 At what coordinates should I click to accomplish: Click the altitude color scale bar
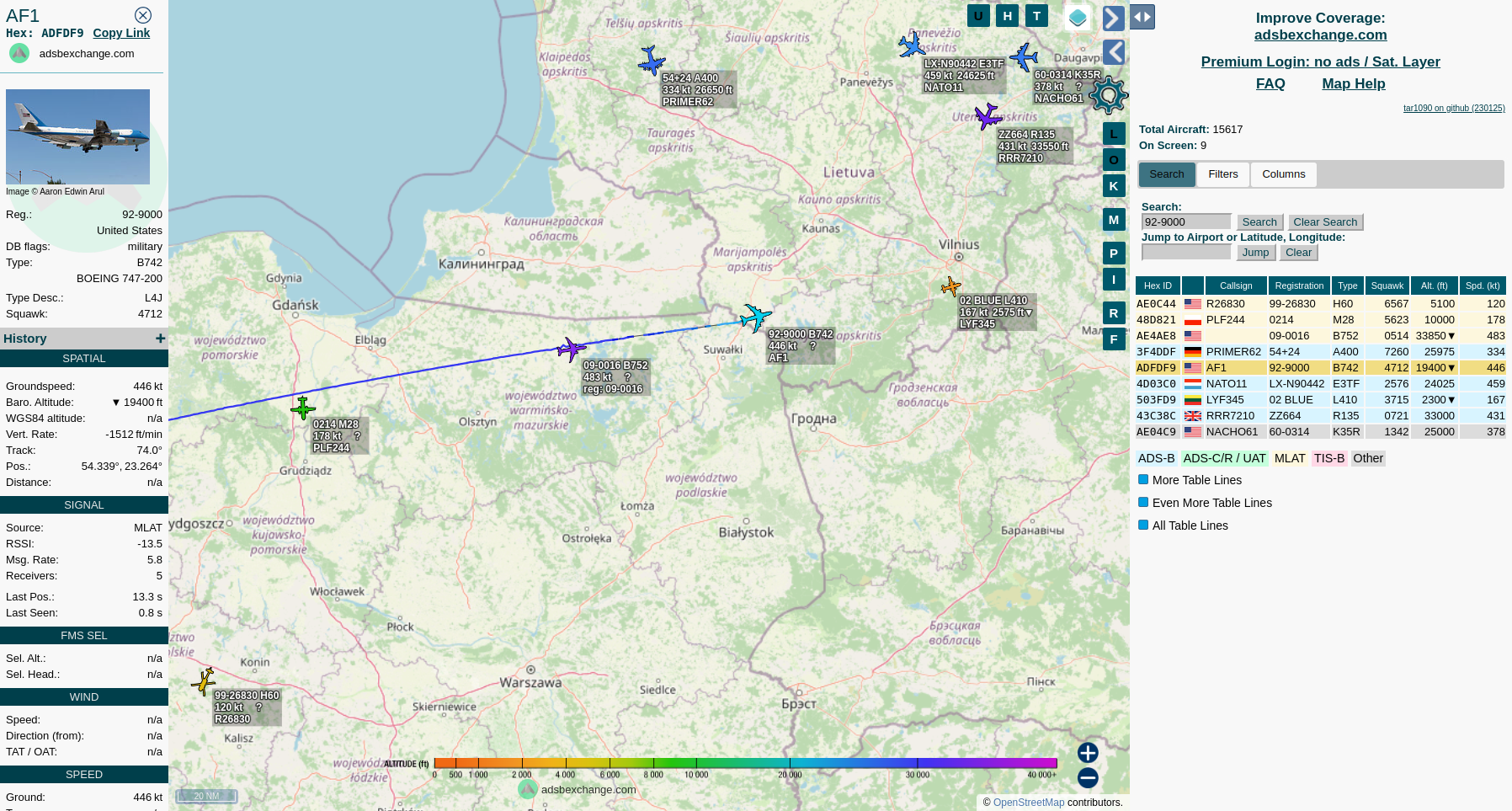[746, 763]
